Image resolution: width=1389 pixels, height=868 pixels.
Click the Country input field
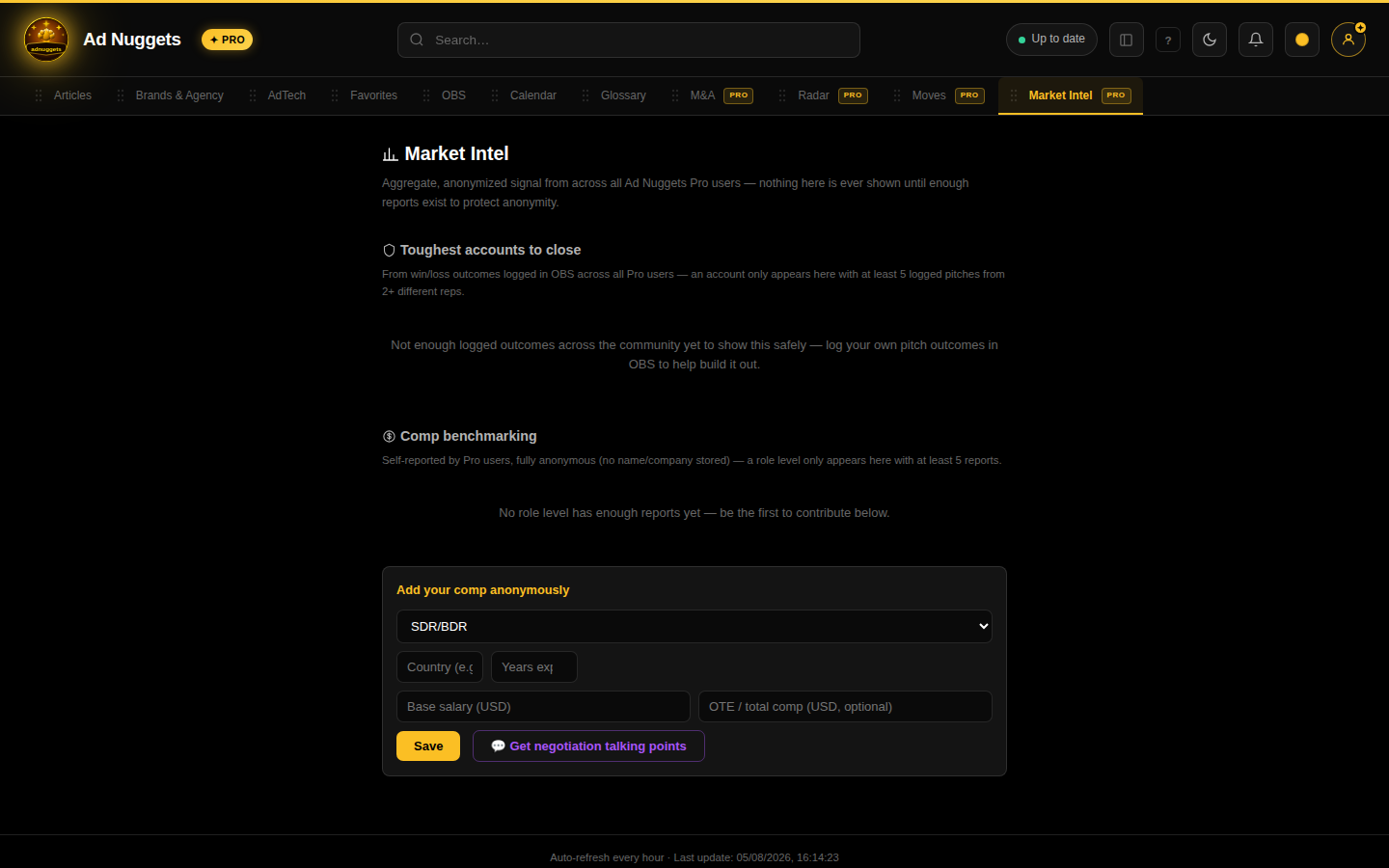pos(440,667)
